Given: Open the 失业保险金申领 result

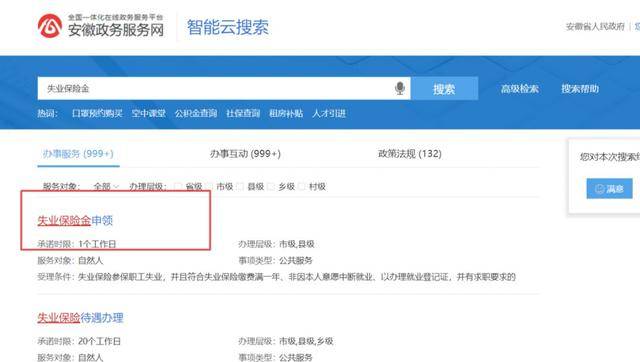Looking at the screenshot, I should click(x=75, y=220).
